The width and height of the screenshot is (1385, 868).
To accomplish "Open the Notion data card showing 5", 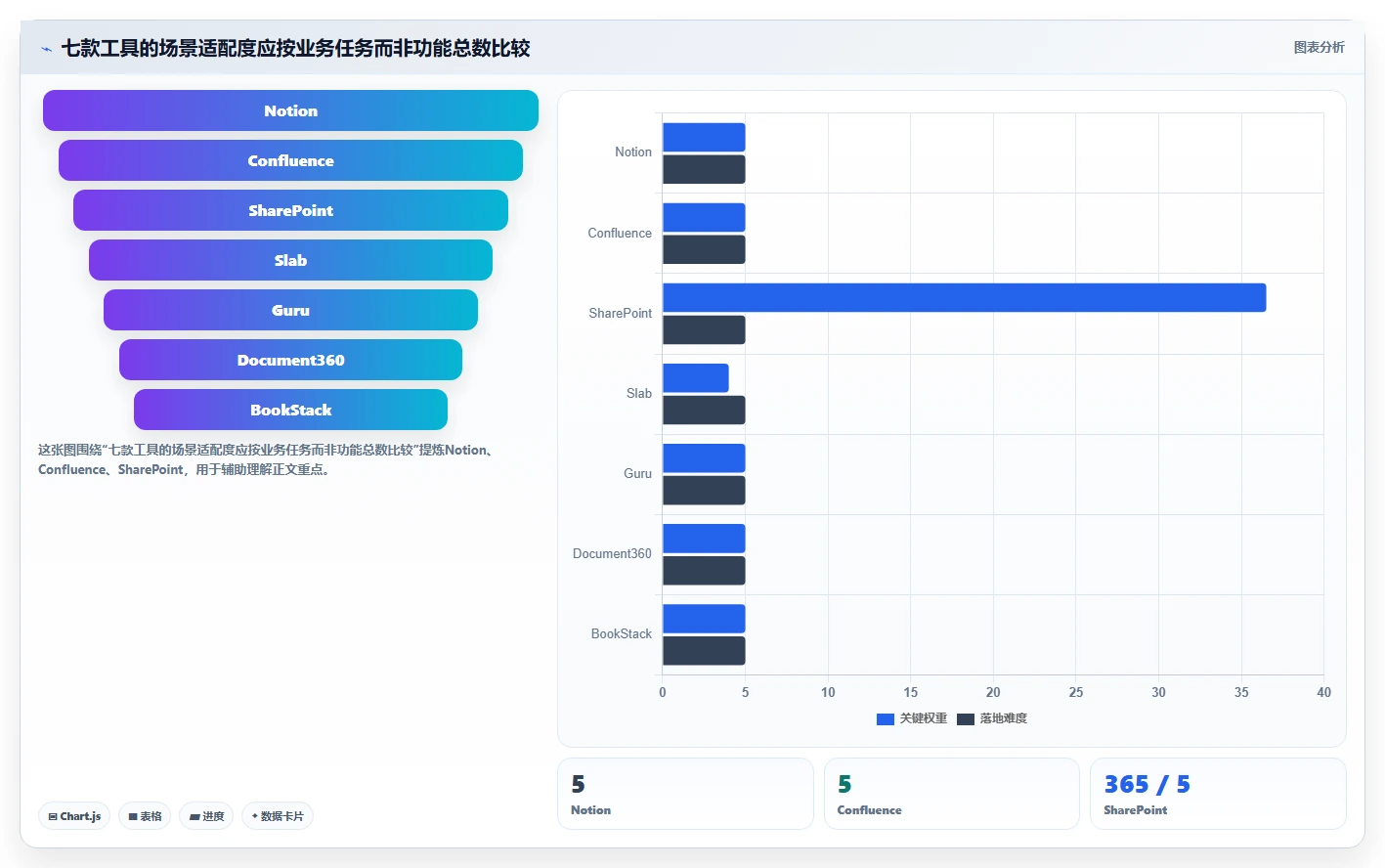I will 685,794.
